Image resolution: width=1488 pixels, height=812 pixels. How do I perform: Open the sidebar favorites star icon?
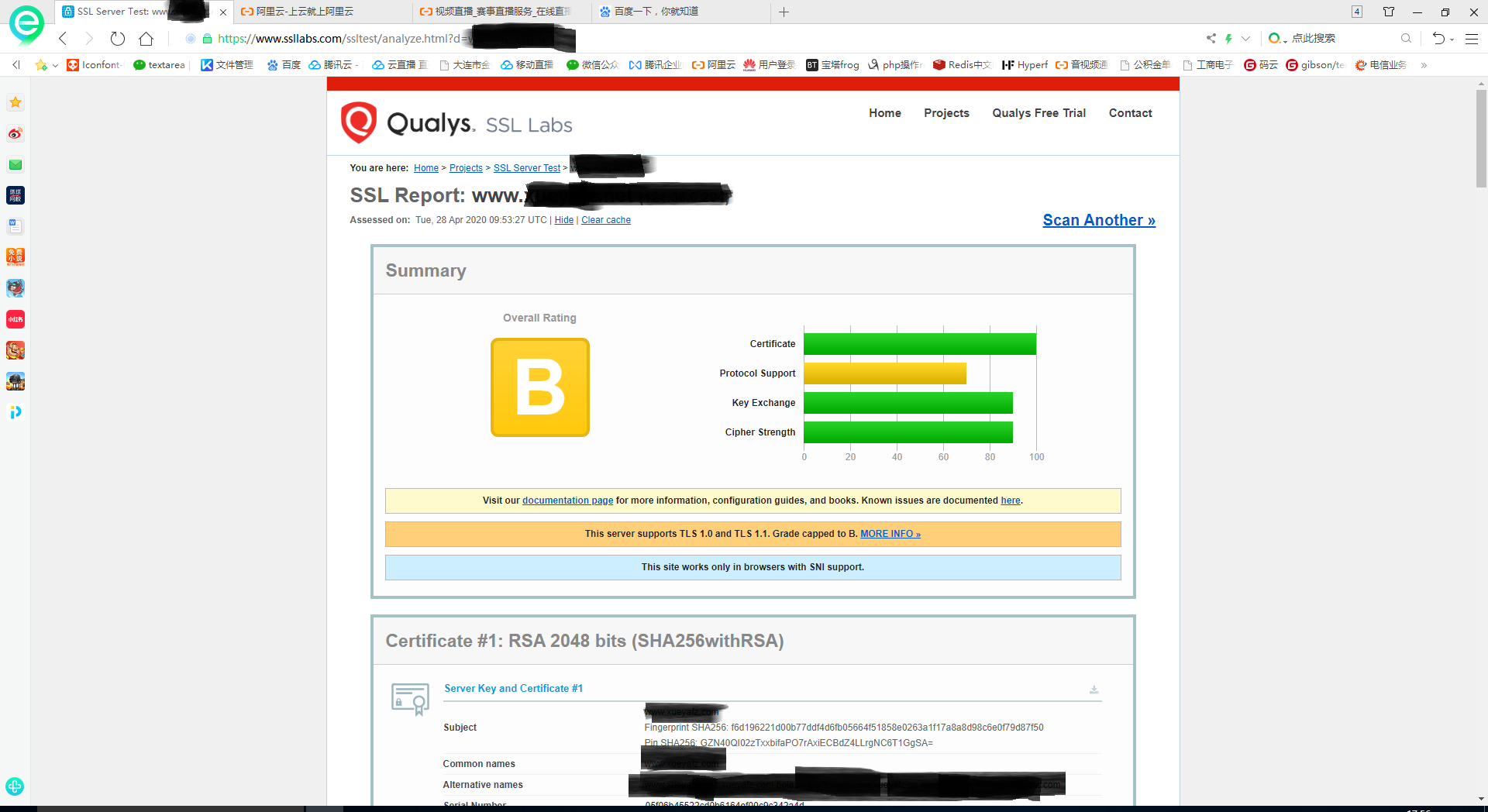coord(15,102)
